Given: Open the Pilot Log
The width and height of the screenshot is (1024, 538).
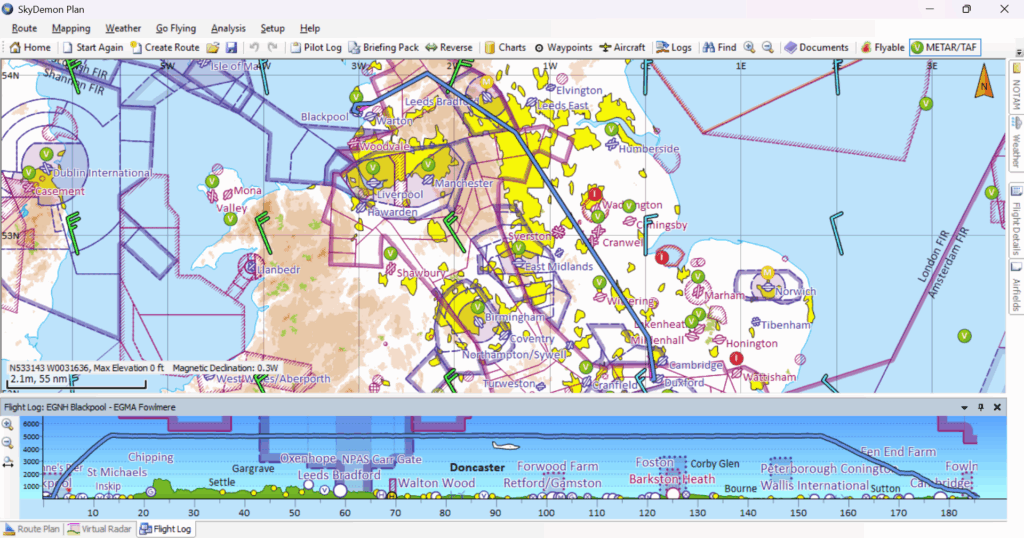Looking at the screenshot, I should (316, 47).
